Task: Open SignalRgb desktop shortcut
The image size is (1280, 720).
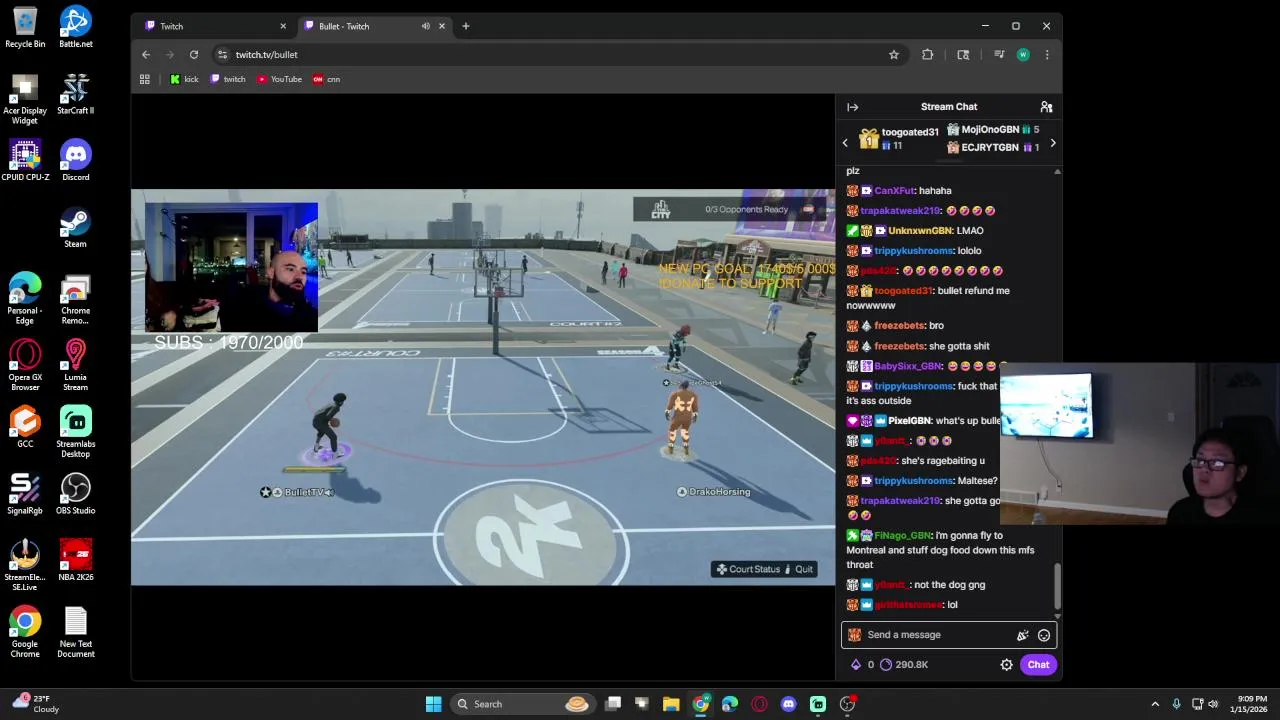Action: pos(25,495)
